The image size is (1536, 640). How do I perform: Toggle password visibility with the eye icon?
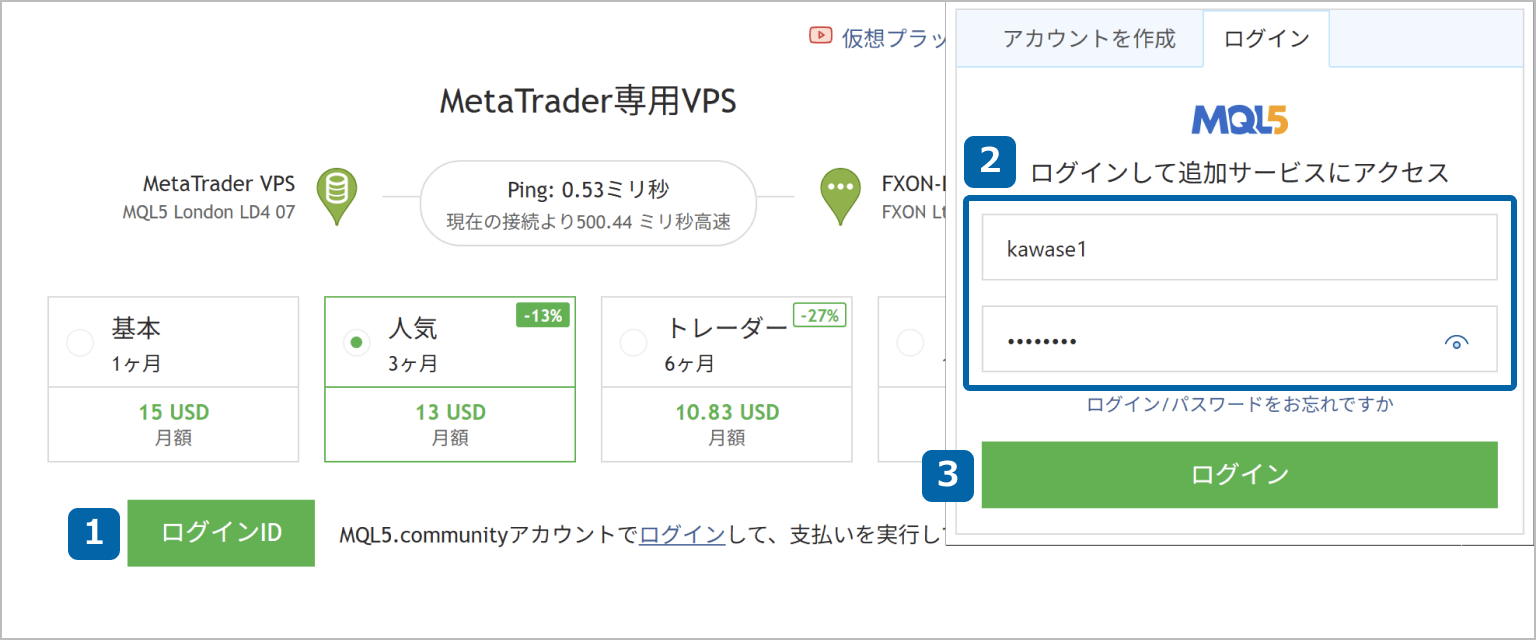(x=1458, y=340)
